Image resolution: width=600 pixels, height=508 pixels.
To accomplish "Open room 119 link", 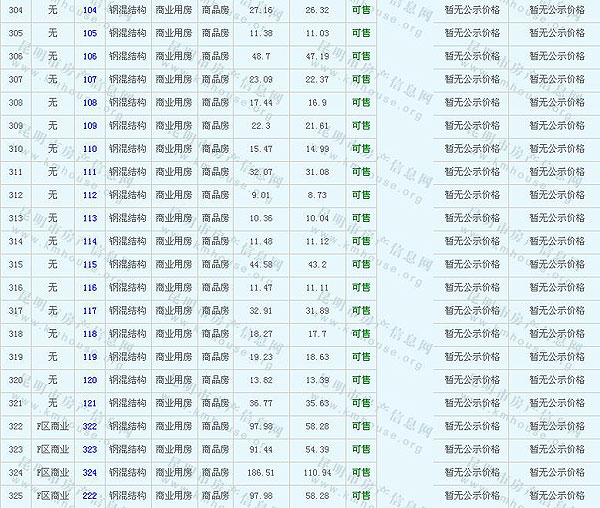I will 90,357.
